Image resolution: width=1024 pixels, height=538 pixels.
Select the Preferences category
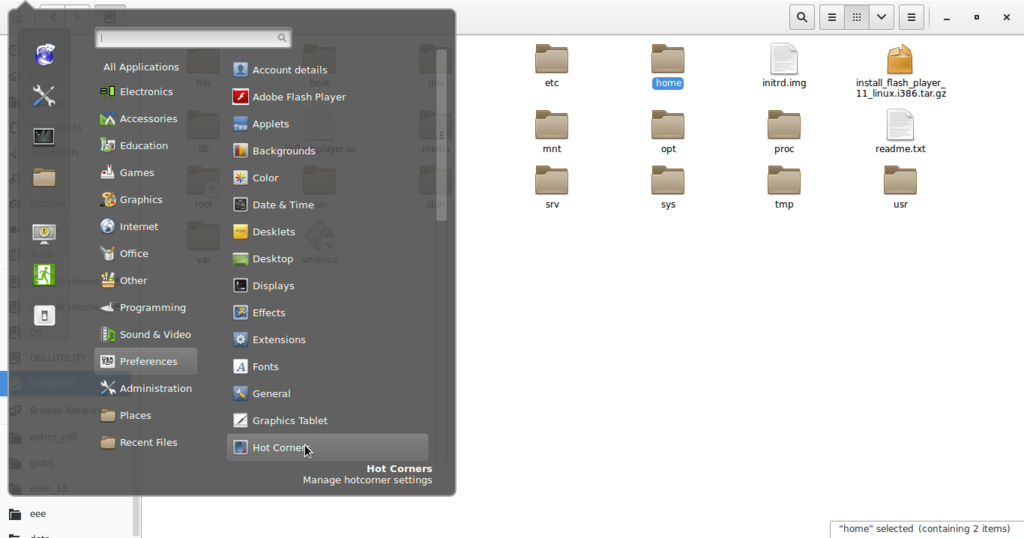146,361
